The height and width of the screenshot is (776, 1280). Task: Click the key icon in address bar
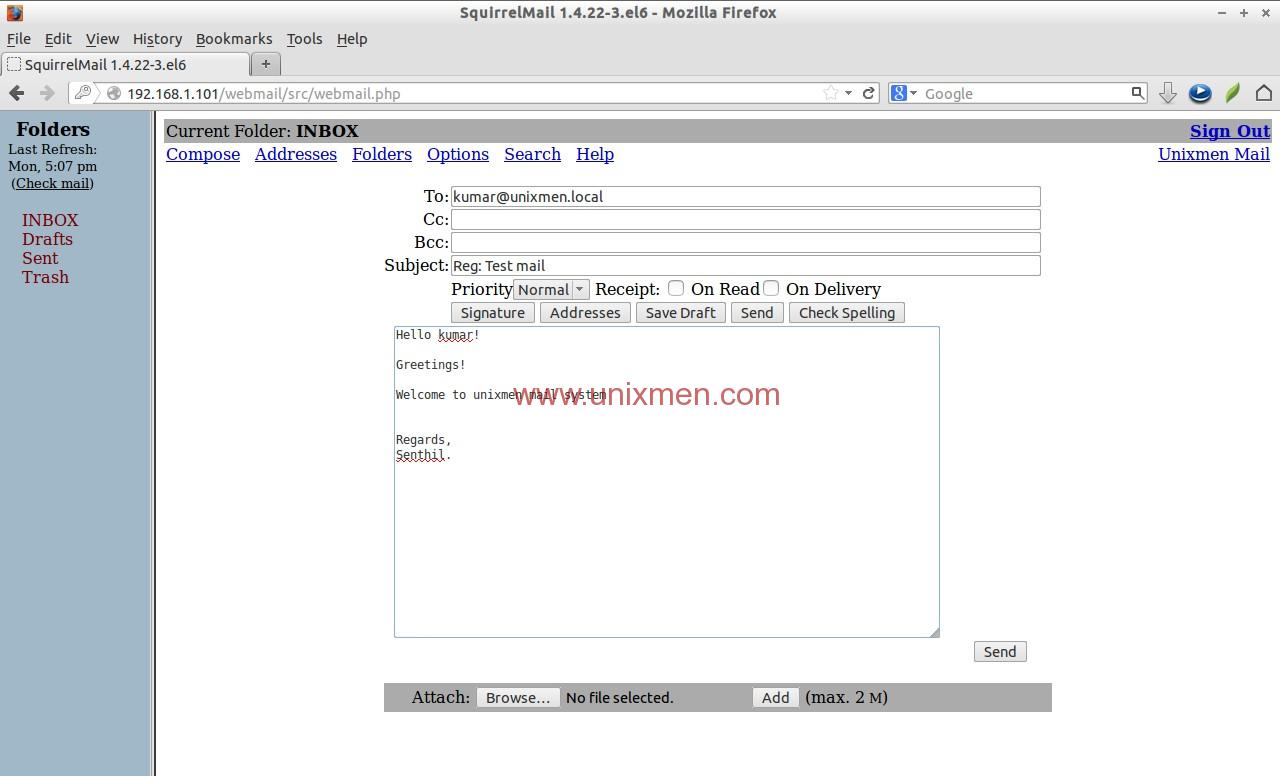point(83,93)
